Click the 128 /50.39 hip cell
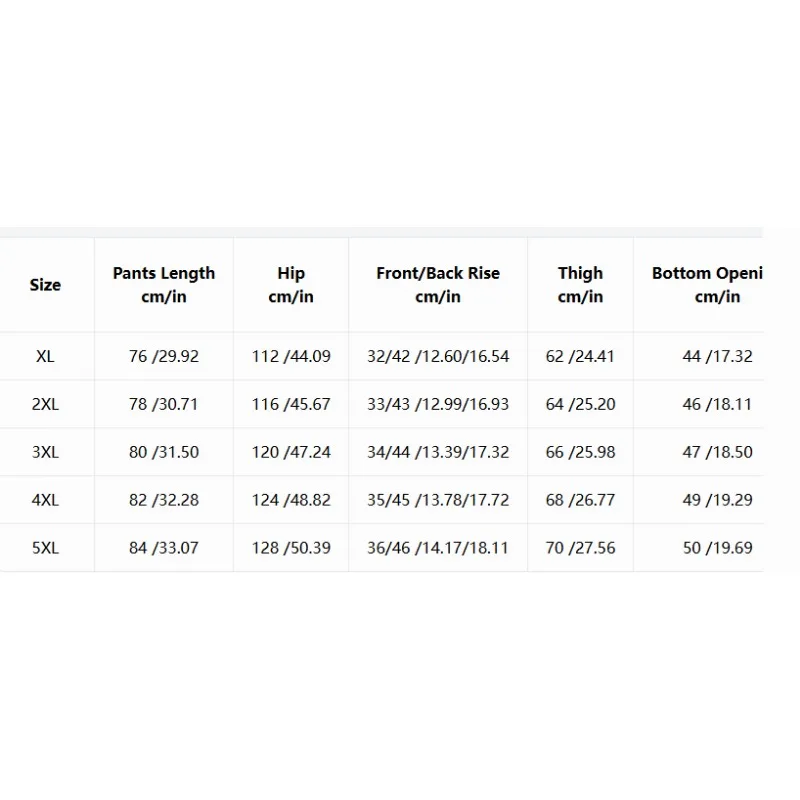Screen dimensions: 800x800 coord(291,548)
